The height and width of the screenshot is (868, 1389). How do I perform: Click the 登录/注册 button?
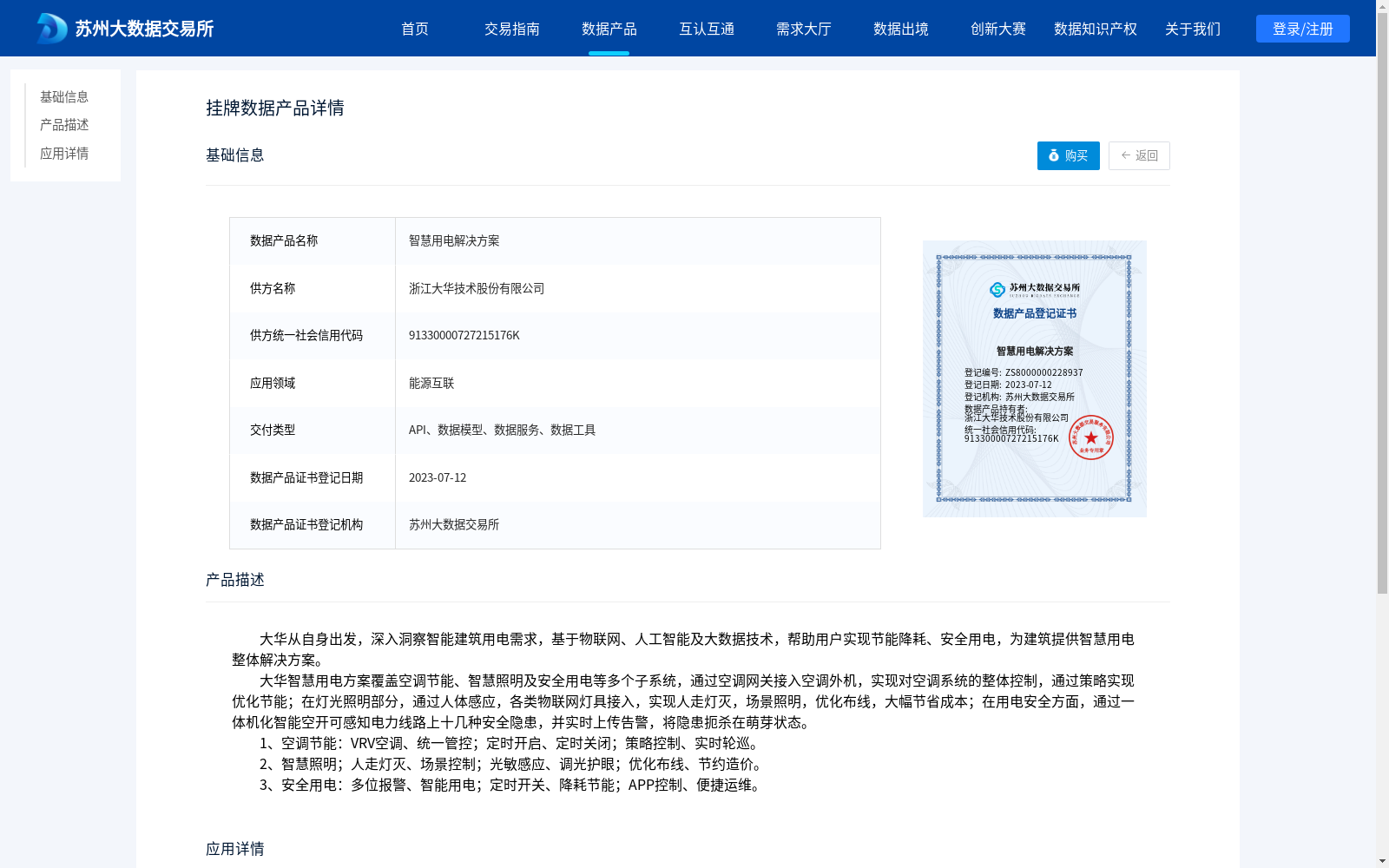pos(1303,29)
